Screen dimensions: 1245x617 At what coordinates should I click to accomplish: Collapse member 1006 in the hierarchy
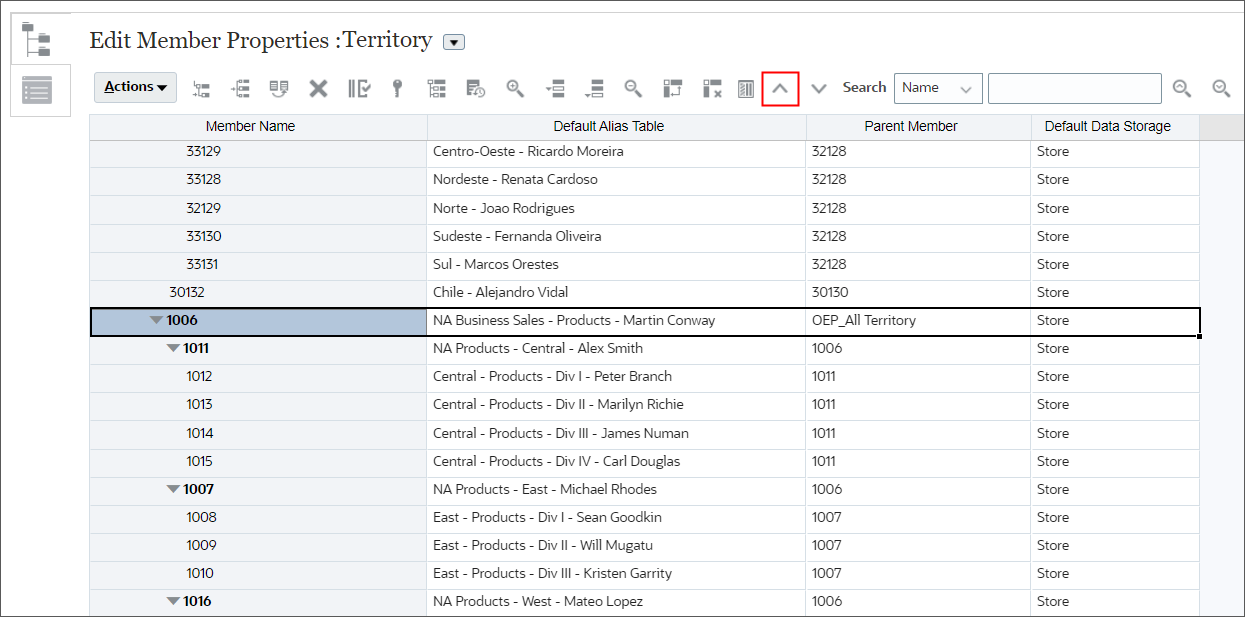pyautogui.click(x=155, y=320)
